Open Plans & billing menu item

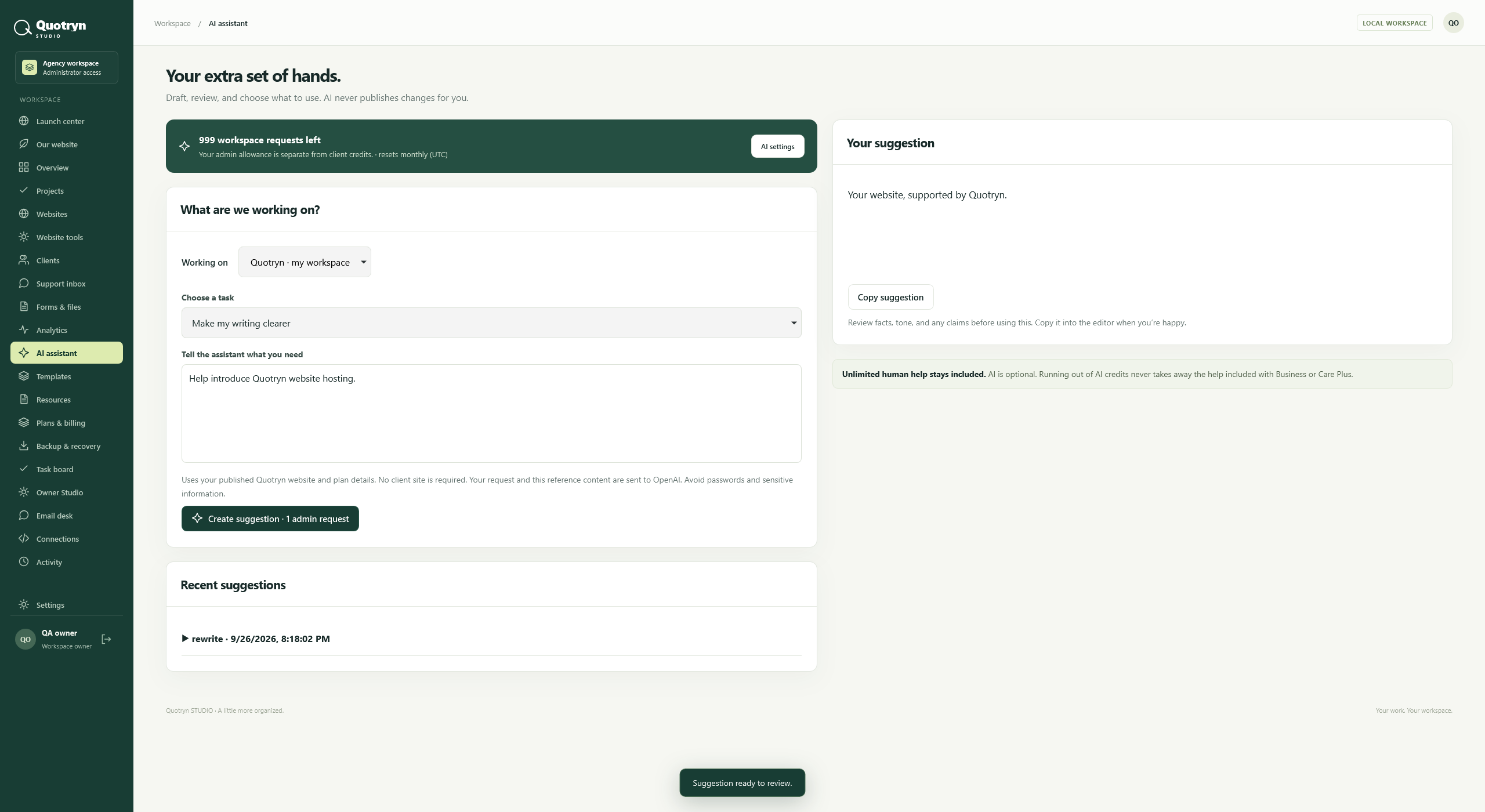click(x=67, y=423)
